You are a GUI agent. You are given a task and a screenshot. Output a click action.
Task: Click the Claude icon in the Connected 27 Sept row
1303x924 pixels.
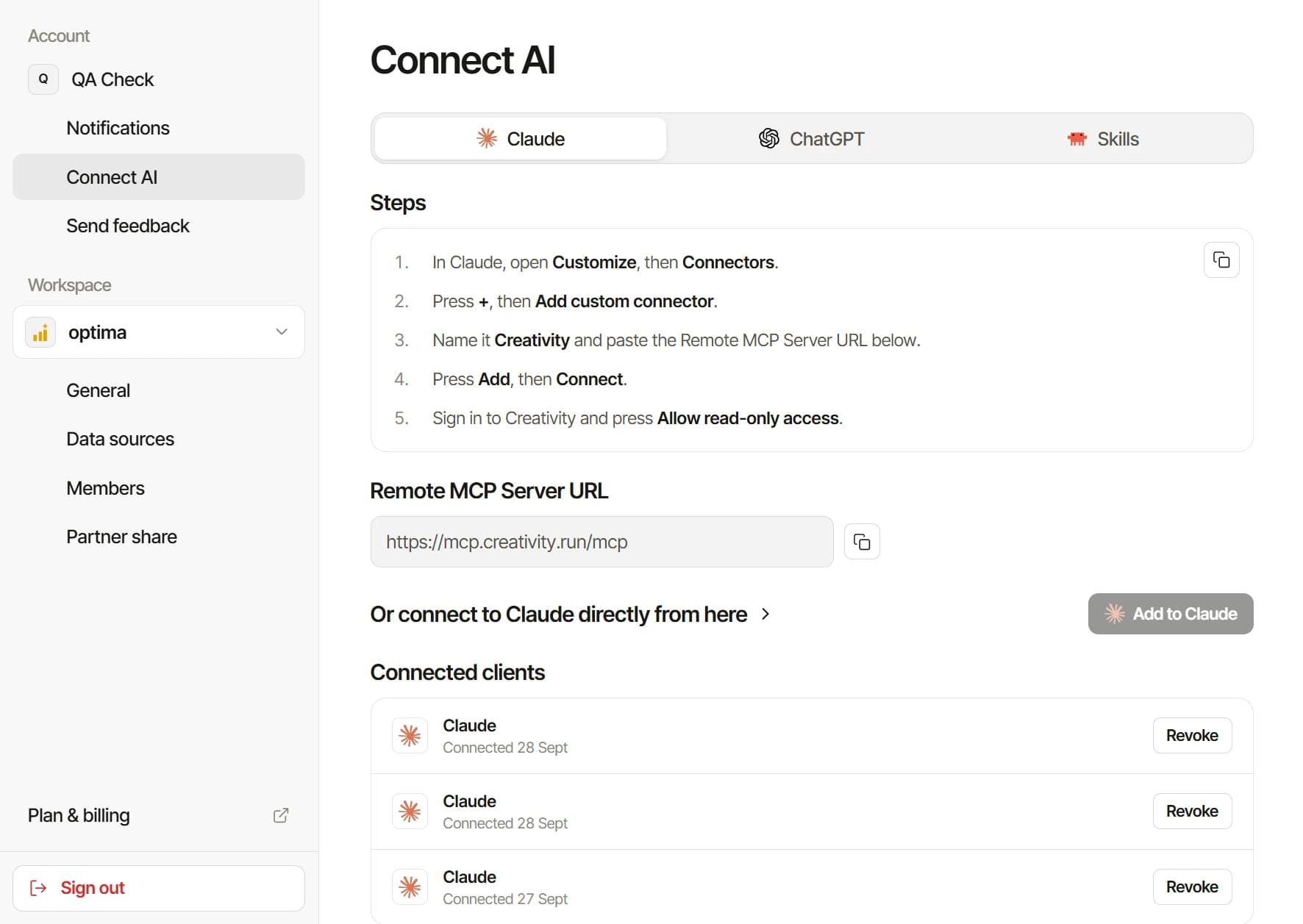pyautogui.click(x=410, y=887)
